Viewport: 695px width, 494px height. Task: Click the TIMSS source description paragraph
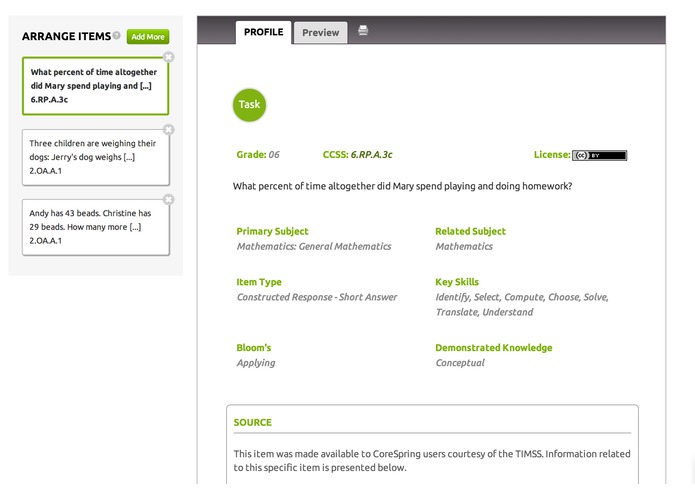pos(432,460)
